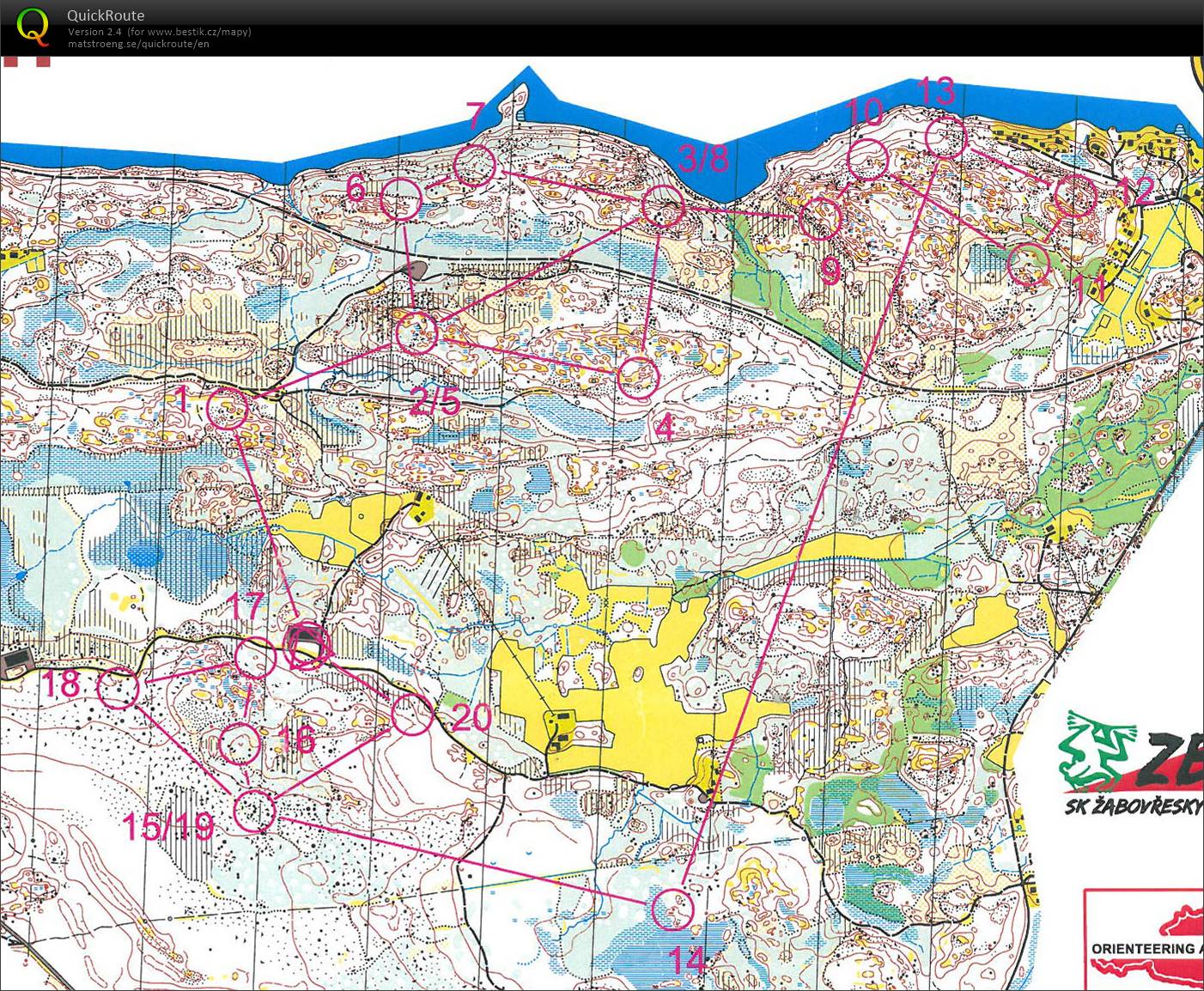The image size is (1204, 991).
Task: Select the control 18 circle
Action: tap(119, 688)
